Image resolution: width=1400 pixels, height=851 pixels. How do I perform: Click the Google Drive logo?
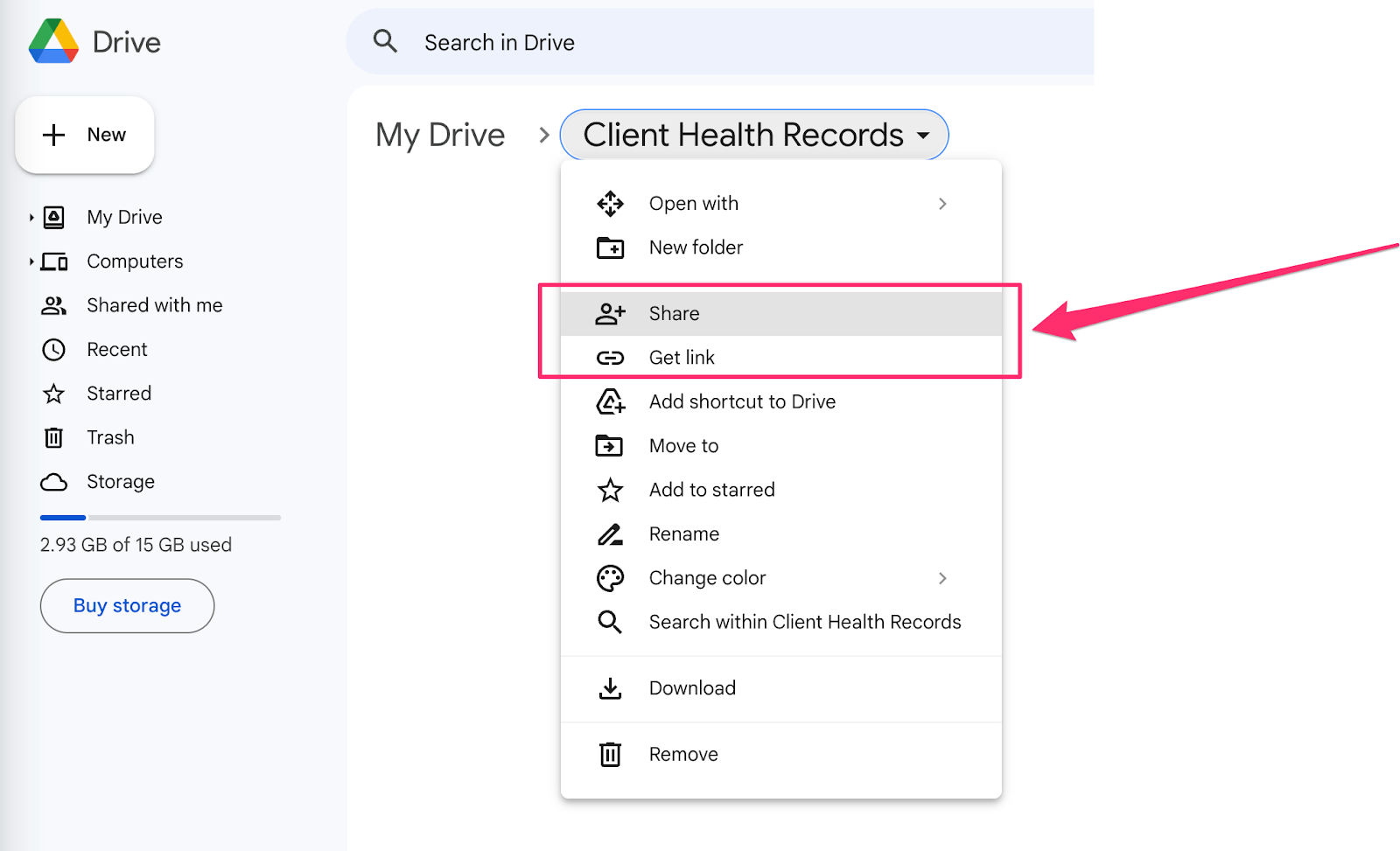52,41
